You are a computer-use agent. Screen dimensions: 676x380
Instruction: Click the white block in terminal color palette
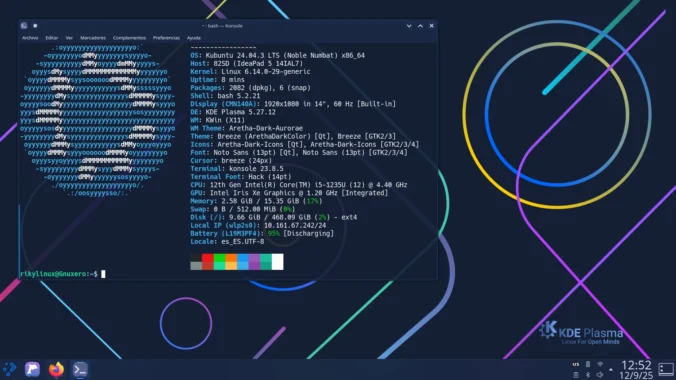coord(278,262)
